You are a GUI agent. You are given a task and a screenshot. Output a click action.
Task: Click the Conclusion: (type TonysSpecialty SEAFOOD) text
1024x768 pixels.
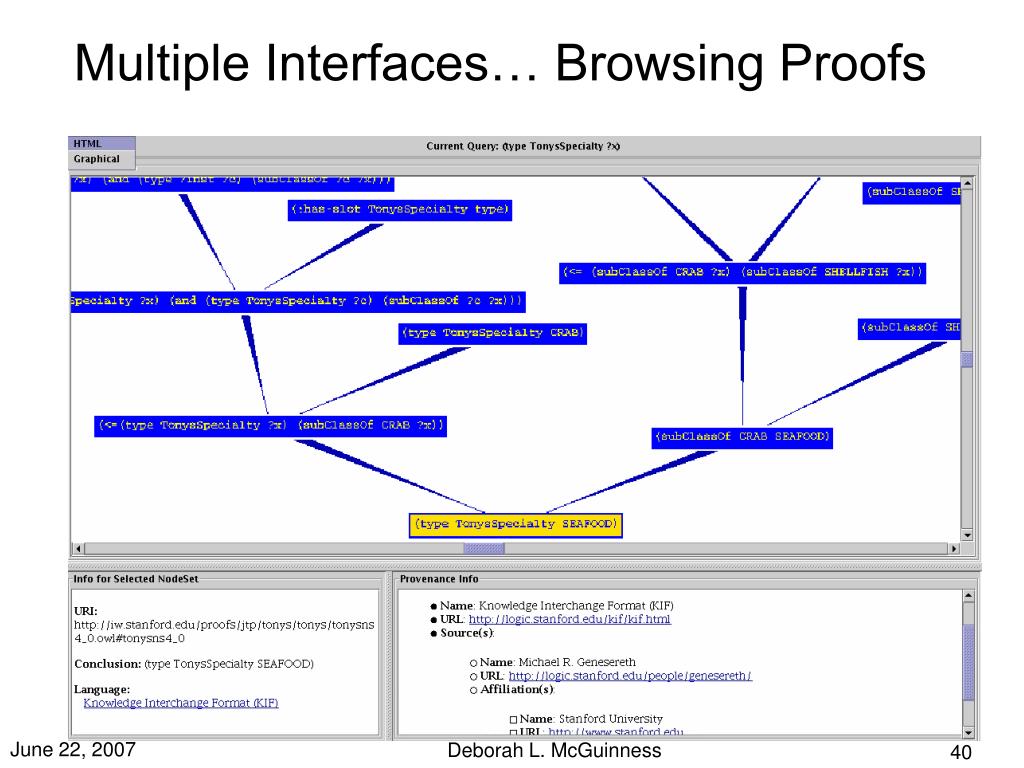click(x=194, y=664)
